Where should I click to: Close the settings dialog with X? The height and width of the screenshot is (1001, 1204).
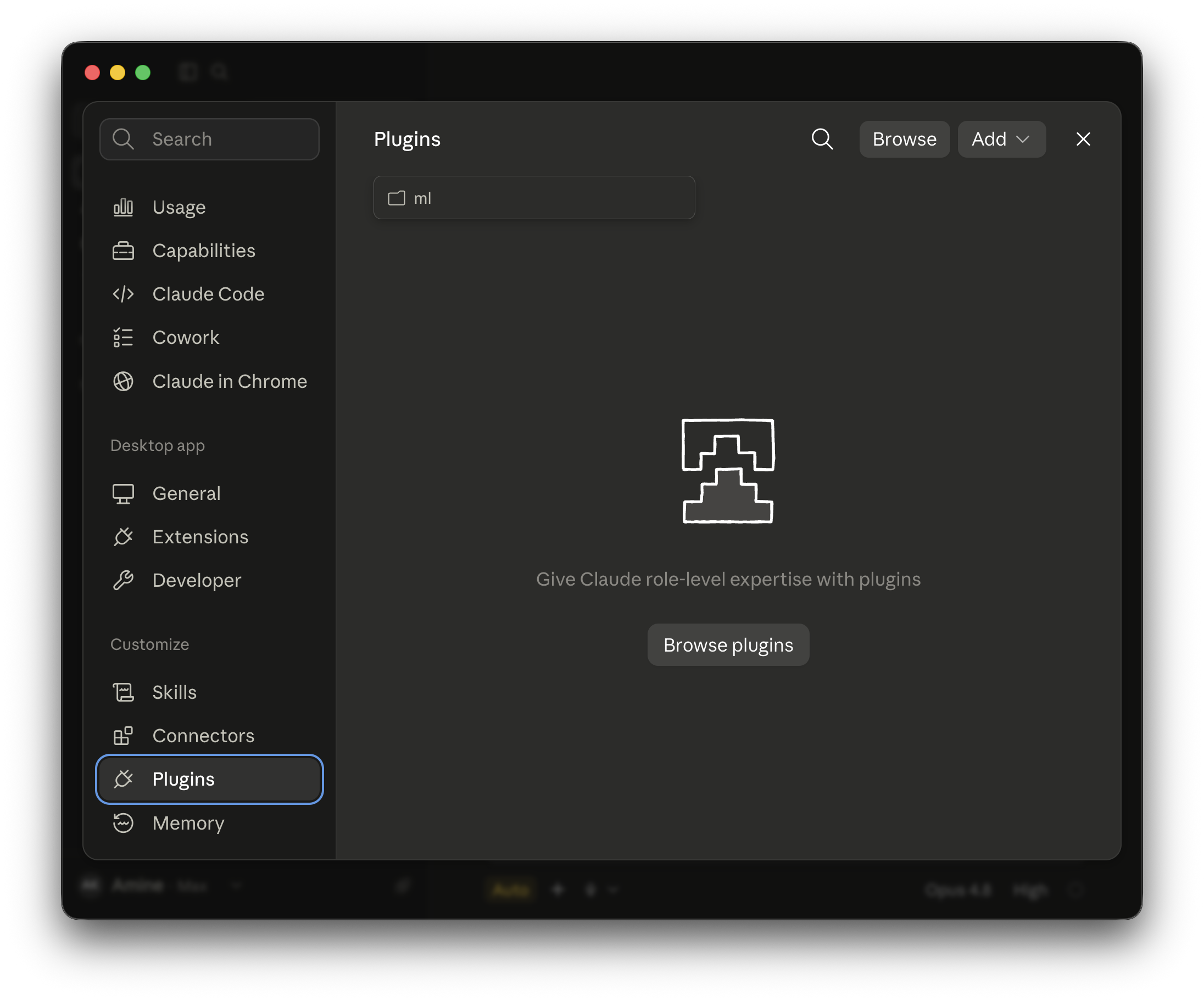1083,139
